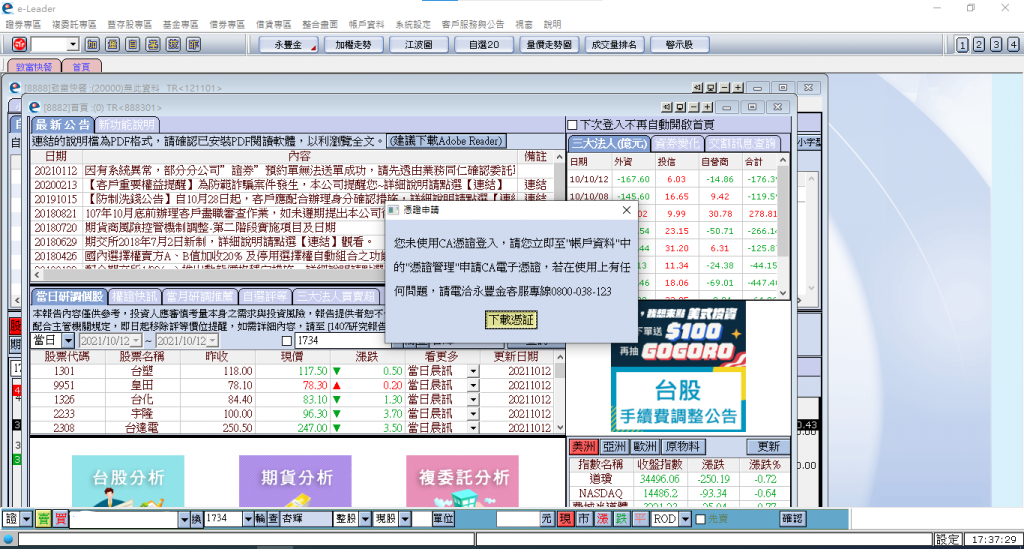Click the 更新 button in index panel

click(x=768, y=447)
